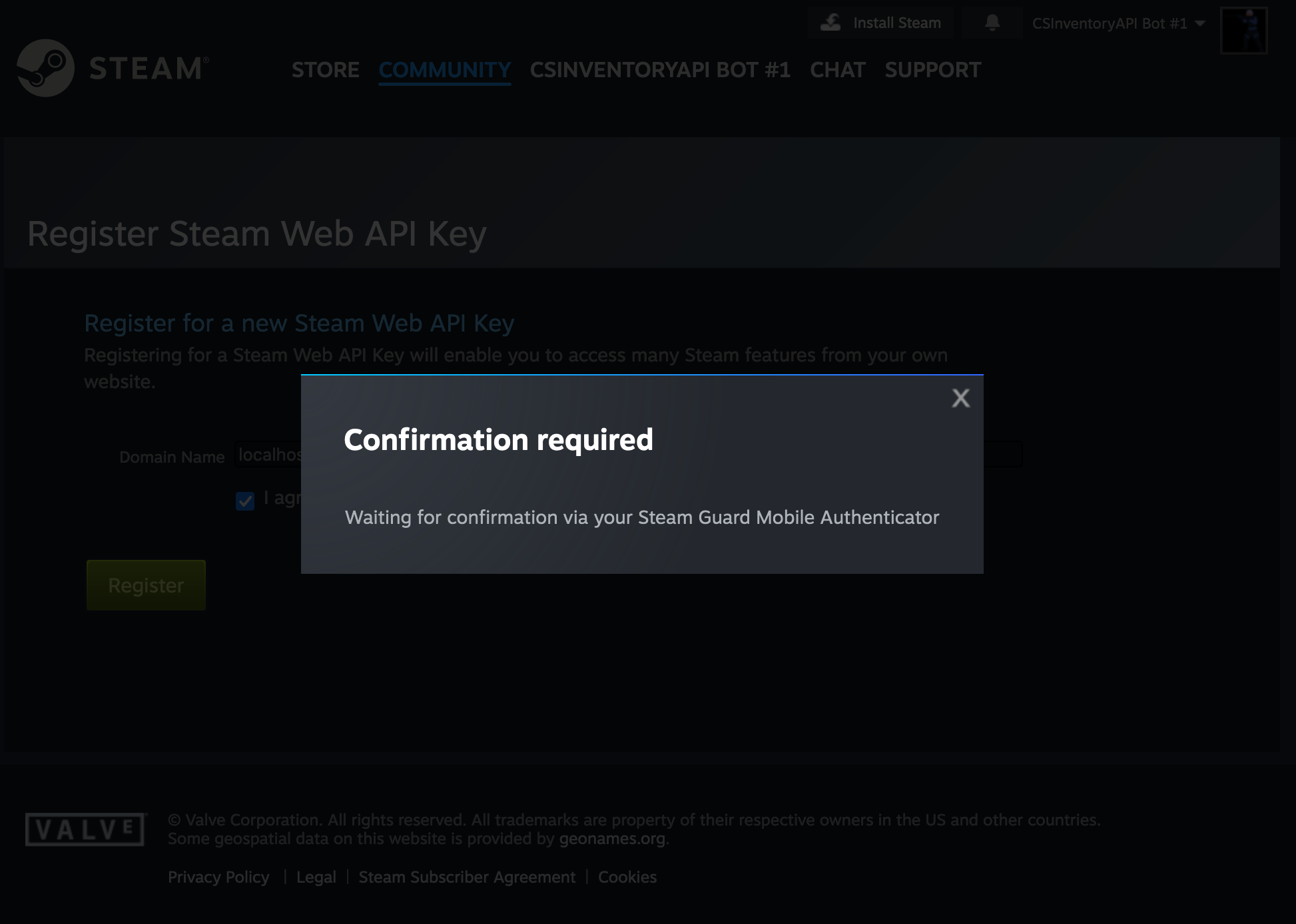Click the Domain Name label

(172, 457)
